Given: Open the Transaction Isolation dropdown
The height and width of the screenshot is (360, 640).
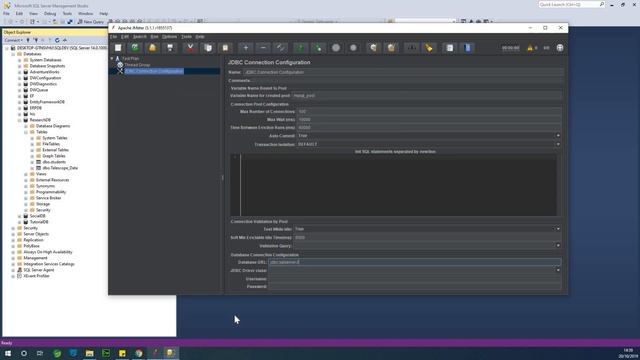Looking at the screenshot, I should [x=558, y=144].
